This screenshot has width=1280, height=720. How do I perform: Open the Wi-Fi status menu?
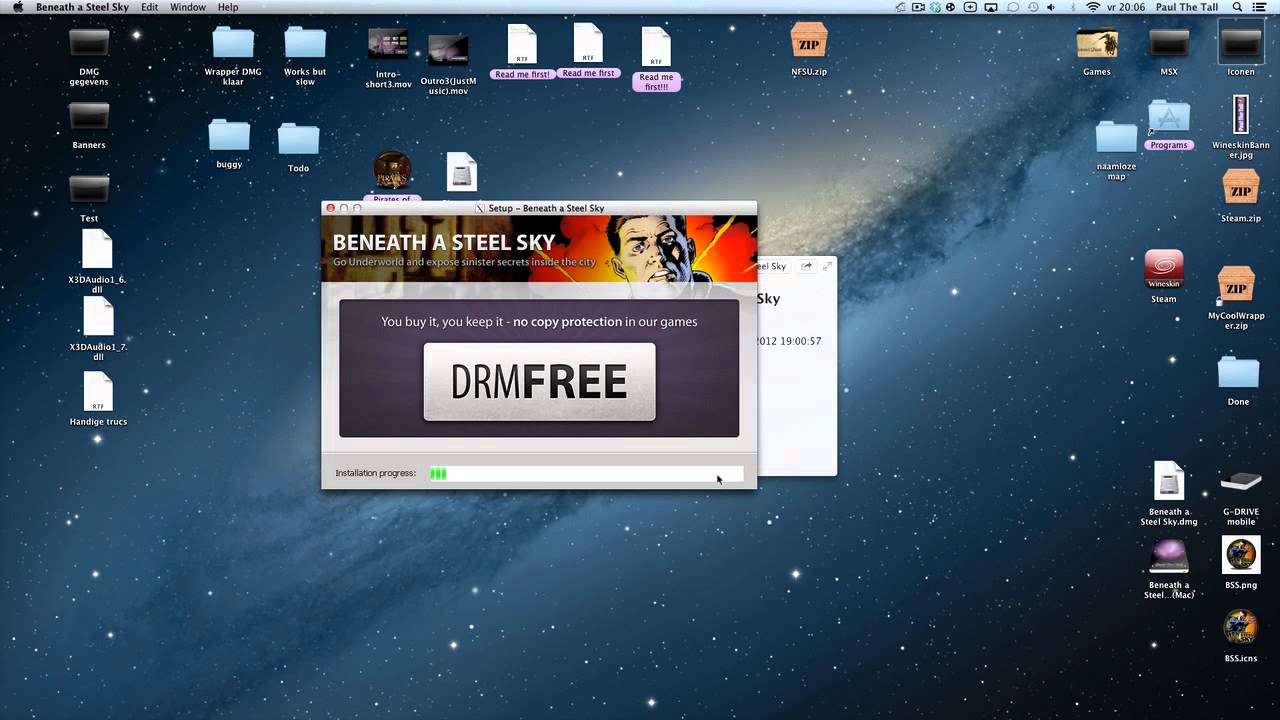point(1094,7)
